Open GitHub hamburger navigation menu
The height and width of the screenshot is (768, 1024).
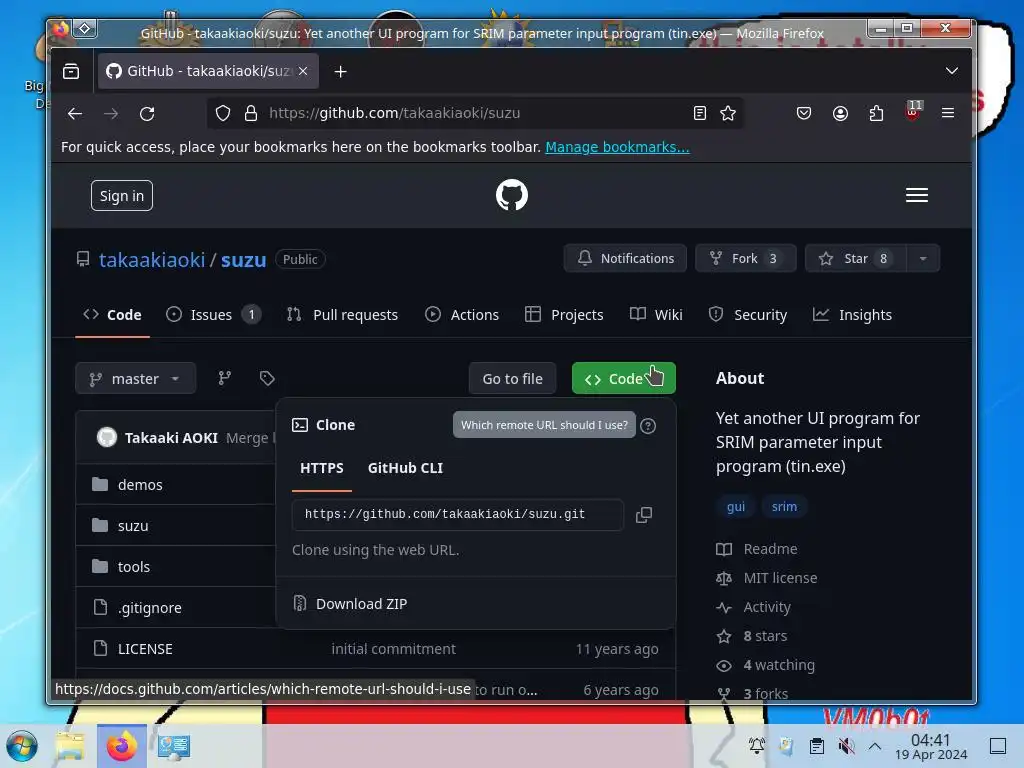click(917, 195)
